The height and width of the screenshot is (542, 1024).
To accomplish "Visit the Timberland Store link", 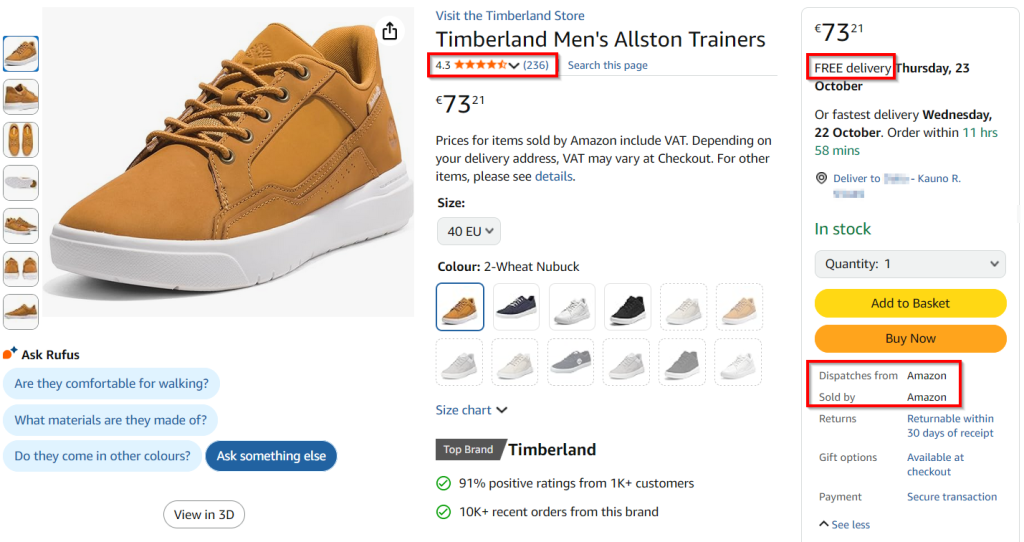I will [510, 16].
